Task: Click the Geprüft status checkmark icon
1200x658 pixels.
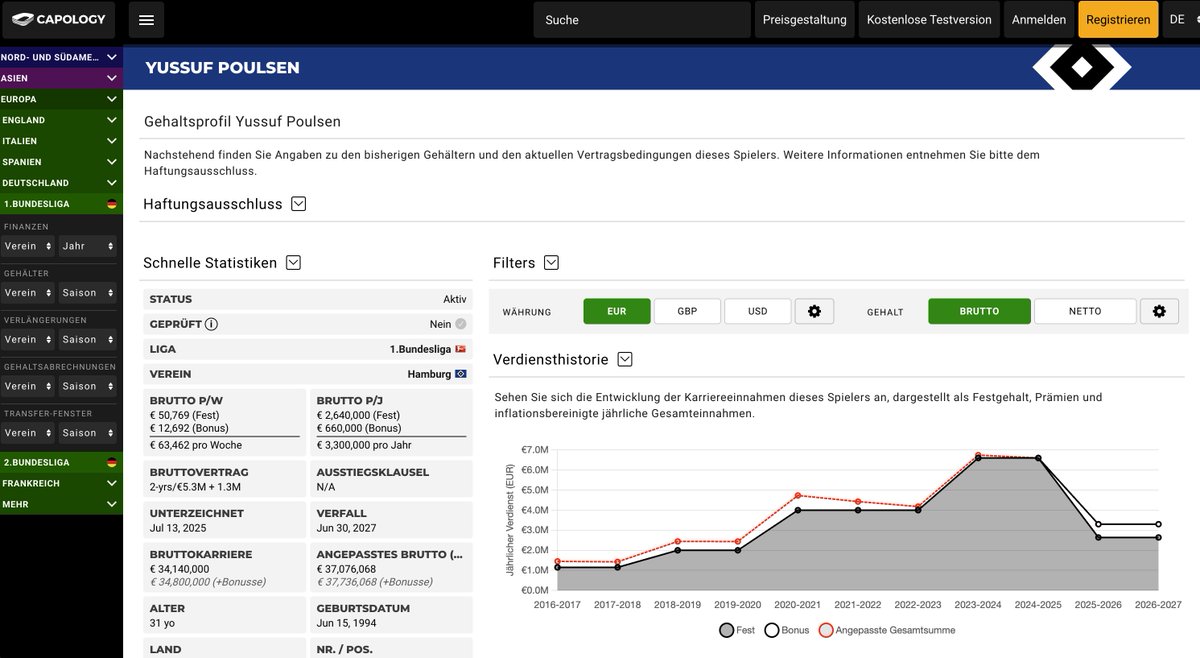Action: coord(460,324)
